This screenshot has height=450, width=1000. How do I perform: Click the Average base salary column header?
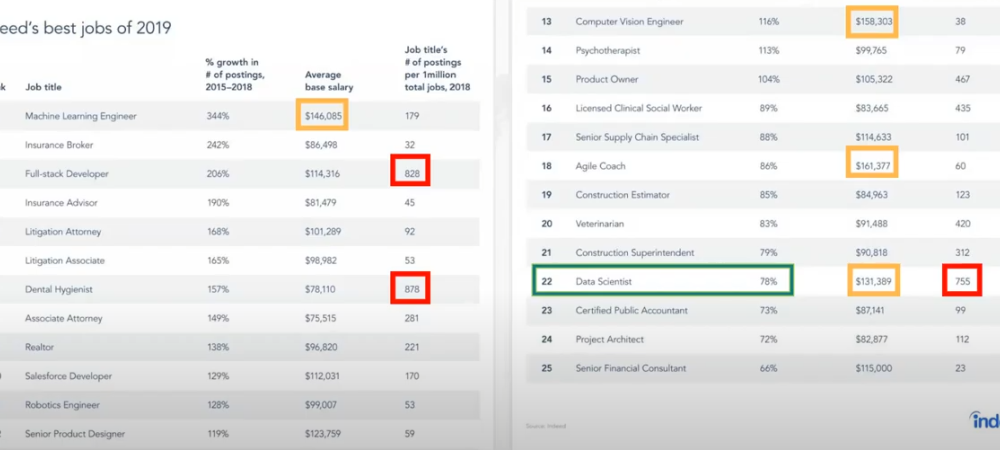click(x=329, y=80)
